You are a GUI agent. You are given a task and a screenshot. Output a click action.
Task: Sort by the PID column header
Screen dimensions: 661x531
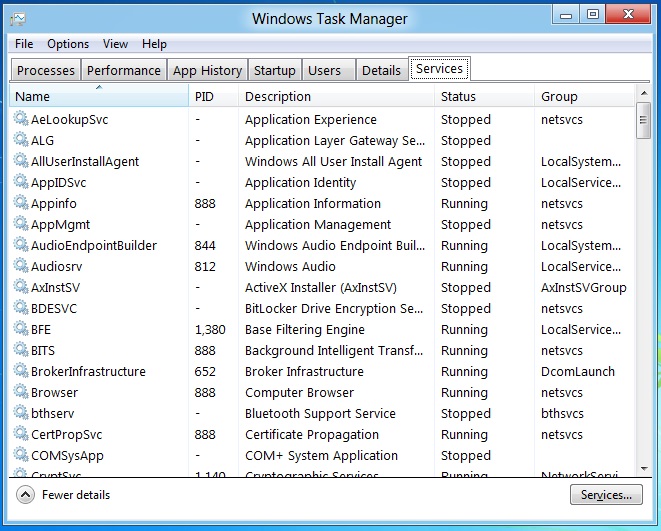(214, 97)
